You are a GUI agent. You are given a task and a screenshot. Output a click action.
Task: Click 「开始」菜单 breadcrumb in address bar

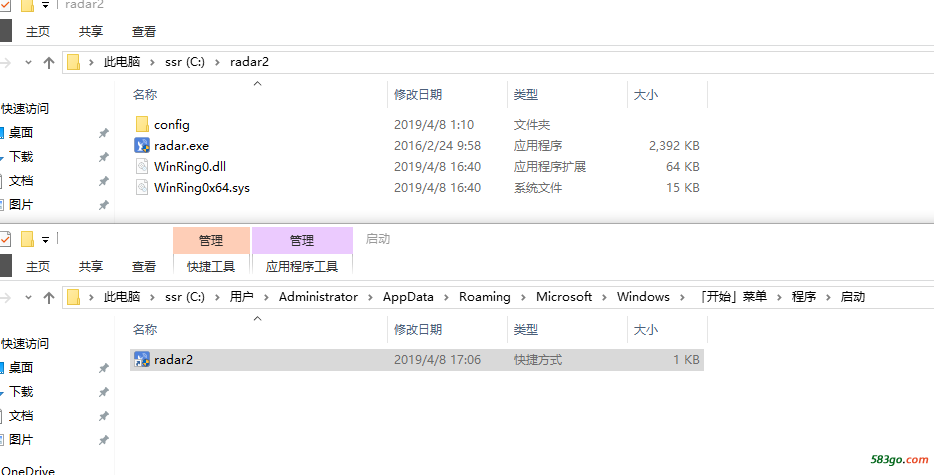[734, 297]
